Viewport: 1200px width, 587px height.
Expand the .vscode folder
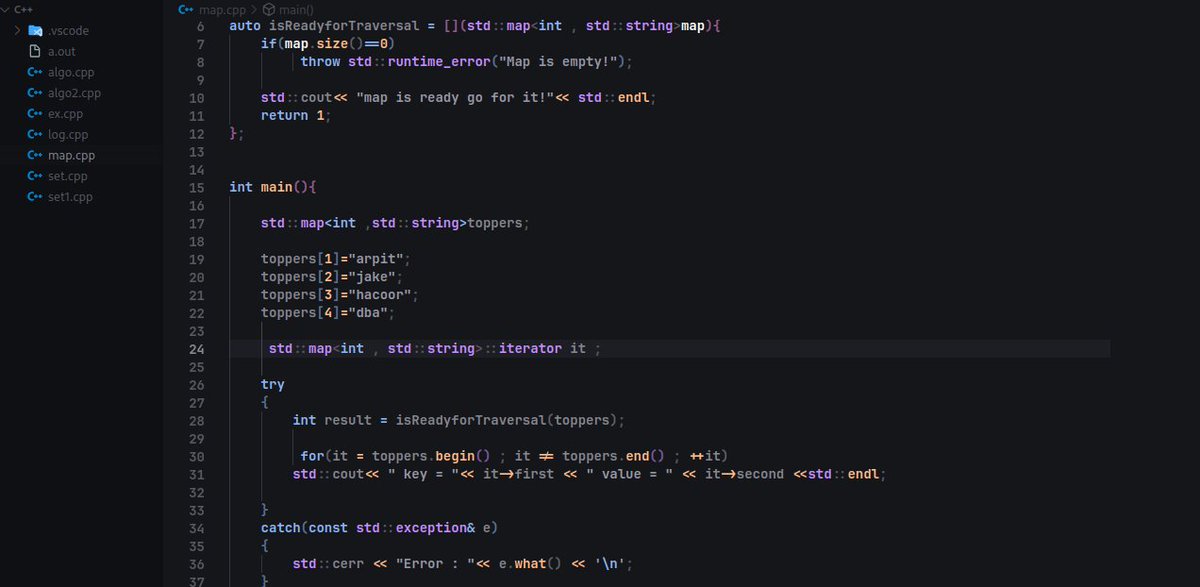(x=20, y=30)
